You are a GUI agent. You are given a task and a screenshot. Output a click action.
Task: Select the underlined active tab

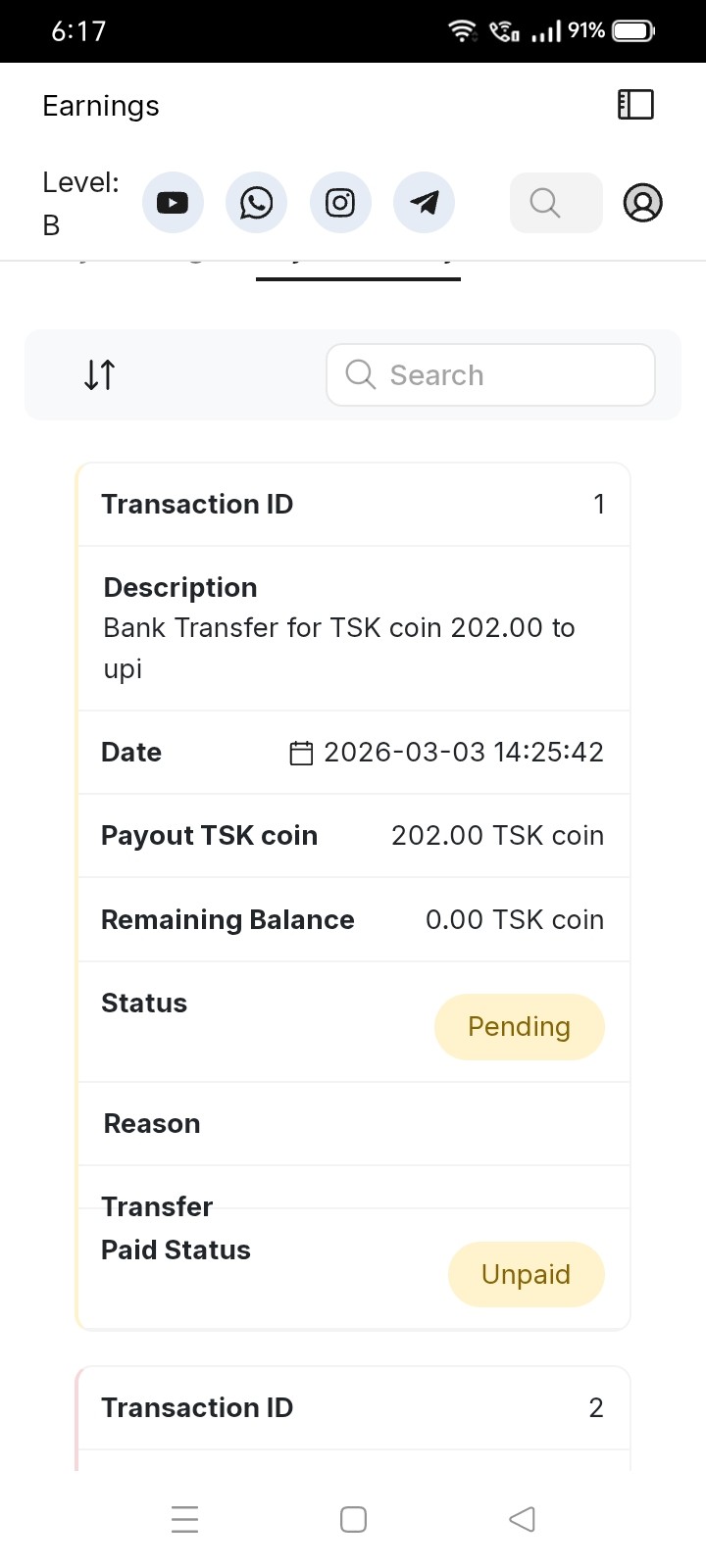coord(358,267)
